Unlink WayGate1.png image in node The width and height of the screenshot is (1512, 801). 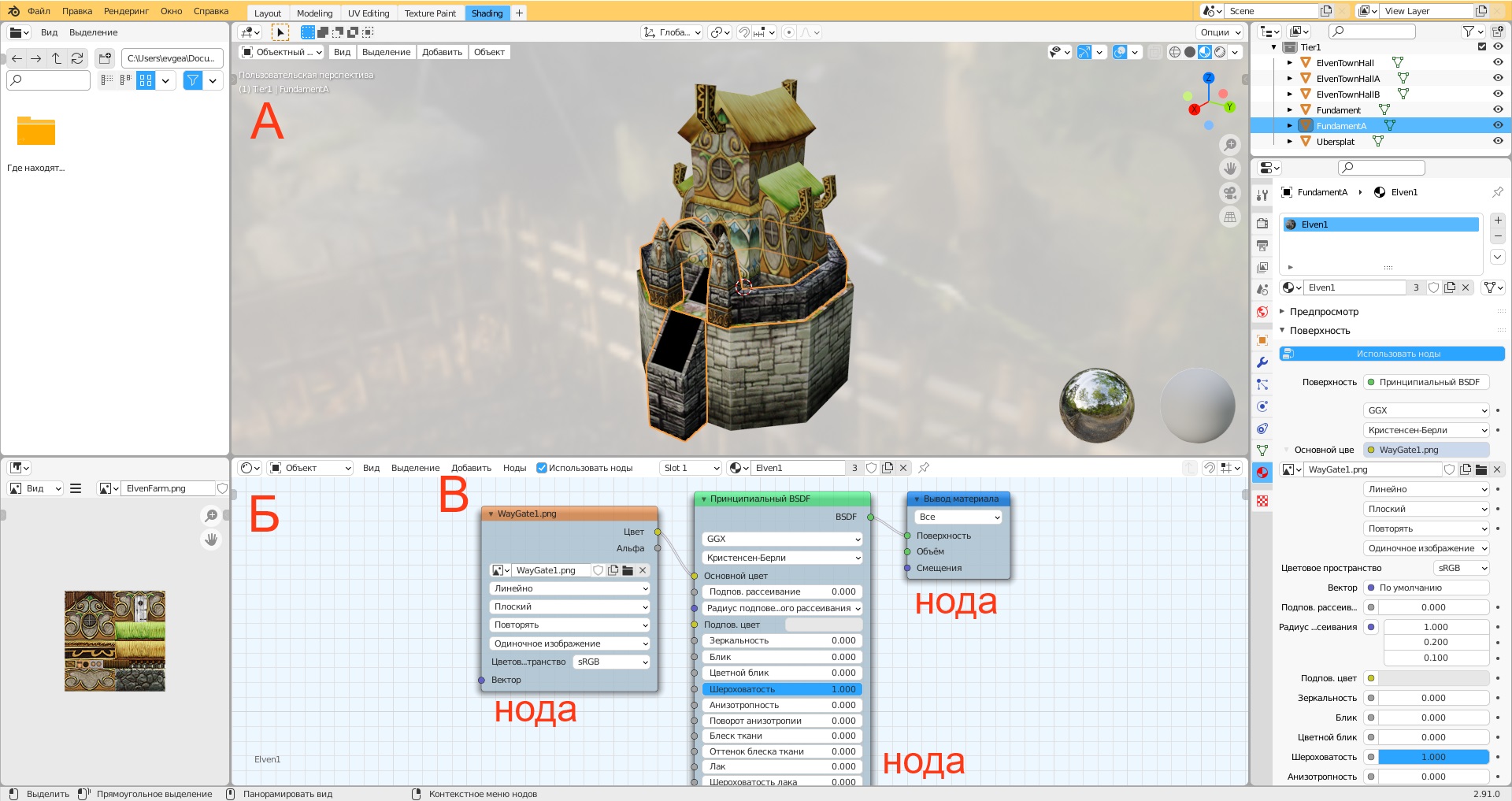(x=643, y=570)
